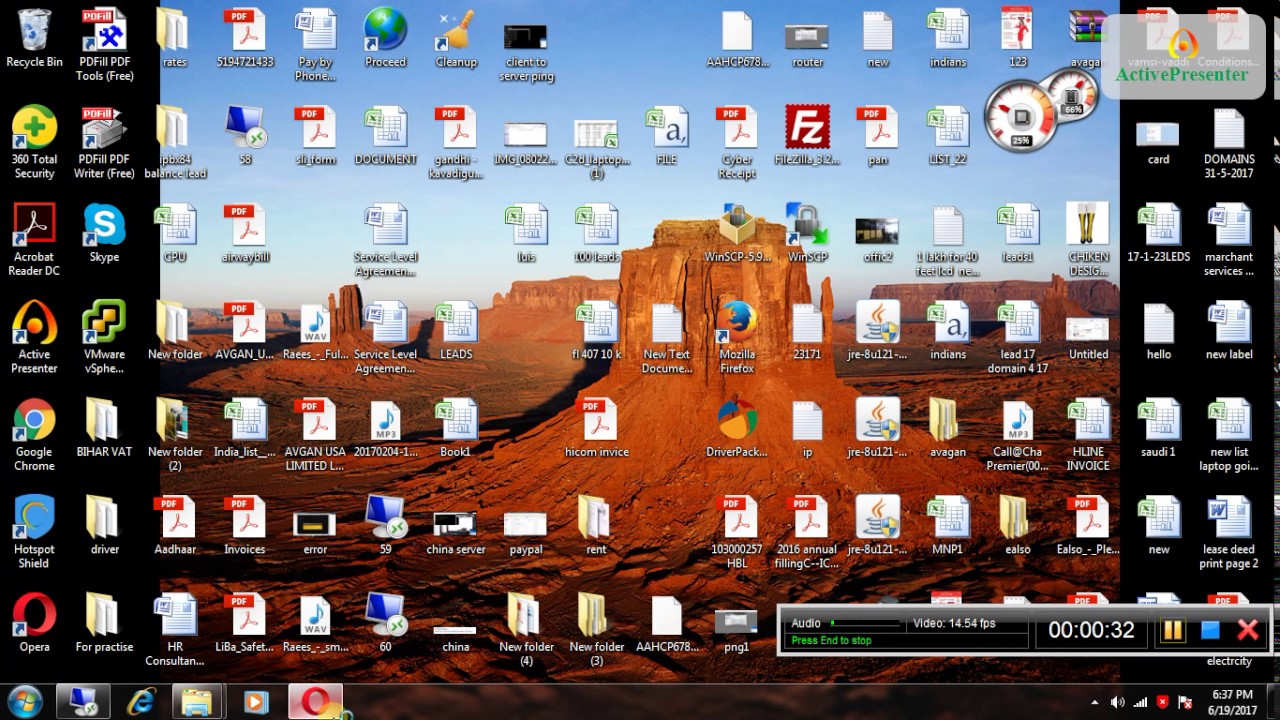Screen dimensions: 1280x720
Task: Show hidden system tray icons
Action: [1095, 703]
